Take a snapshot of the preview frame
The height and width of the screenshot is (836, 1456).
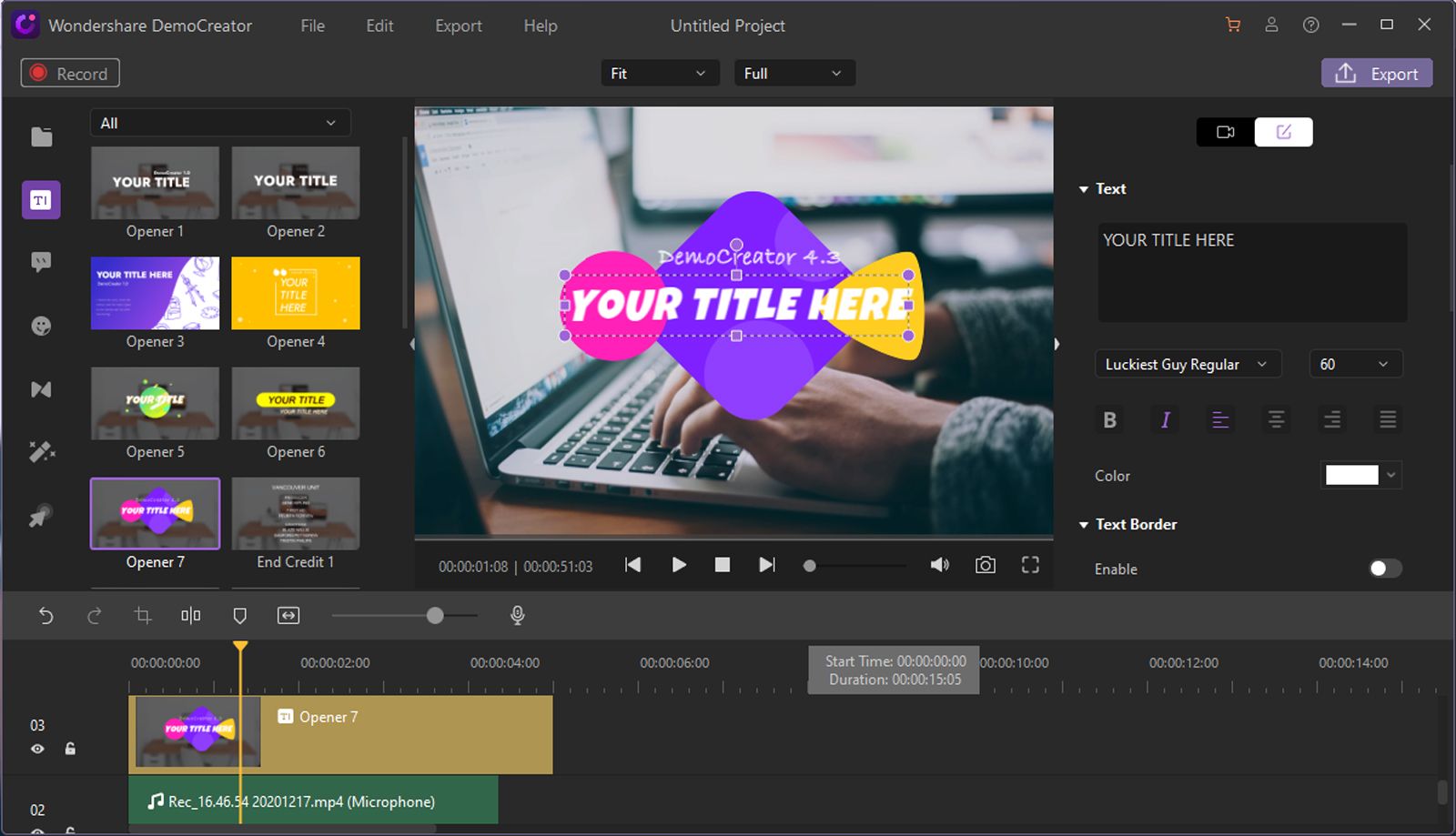985,565
